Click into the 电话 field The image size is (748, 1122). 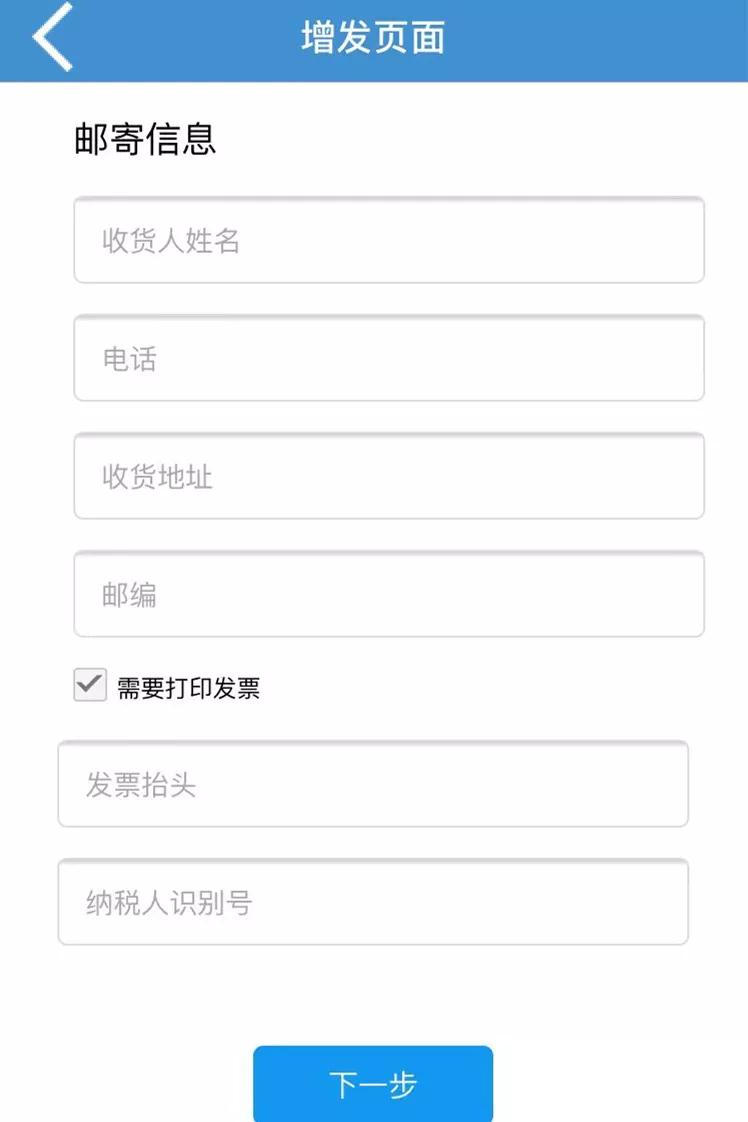pos(389,358)
